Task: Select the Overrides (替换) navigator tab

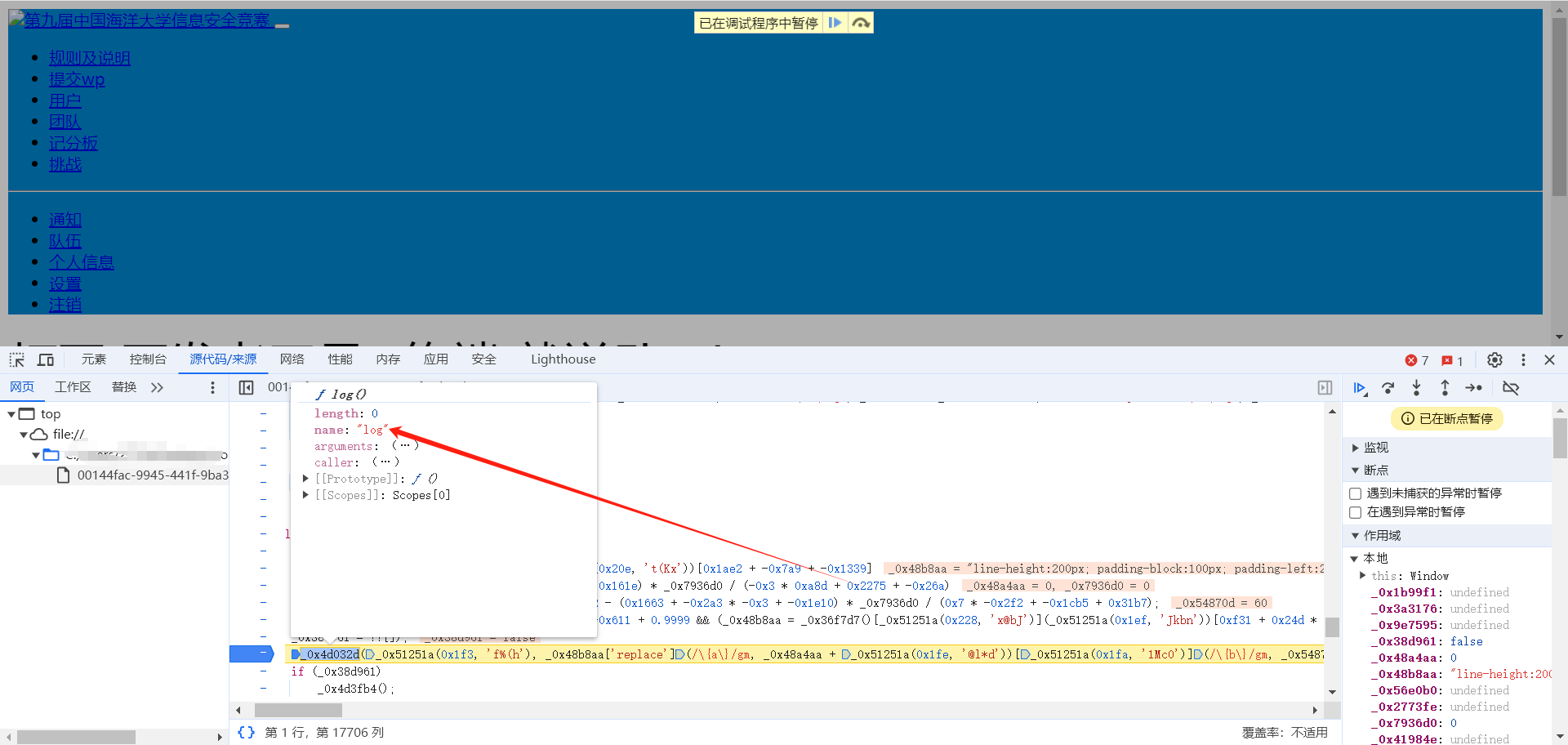Action: click(124, 387)
